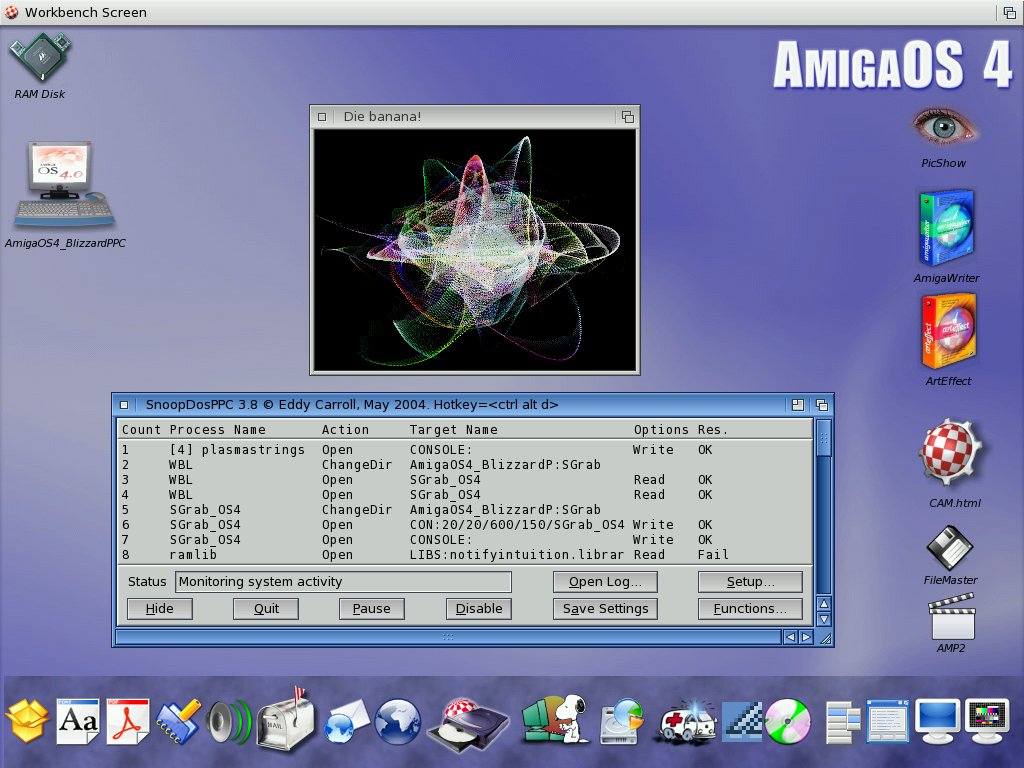Click the SnoopDos scroll up arrow

tap(824, 604)
